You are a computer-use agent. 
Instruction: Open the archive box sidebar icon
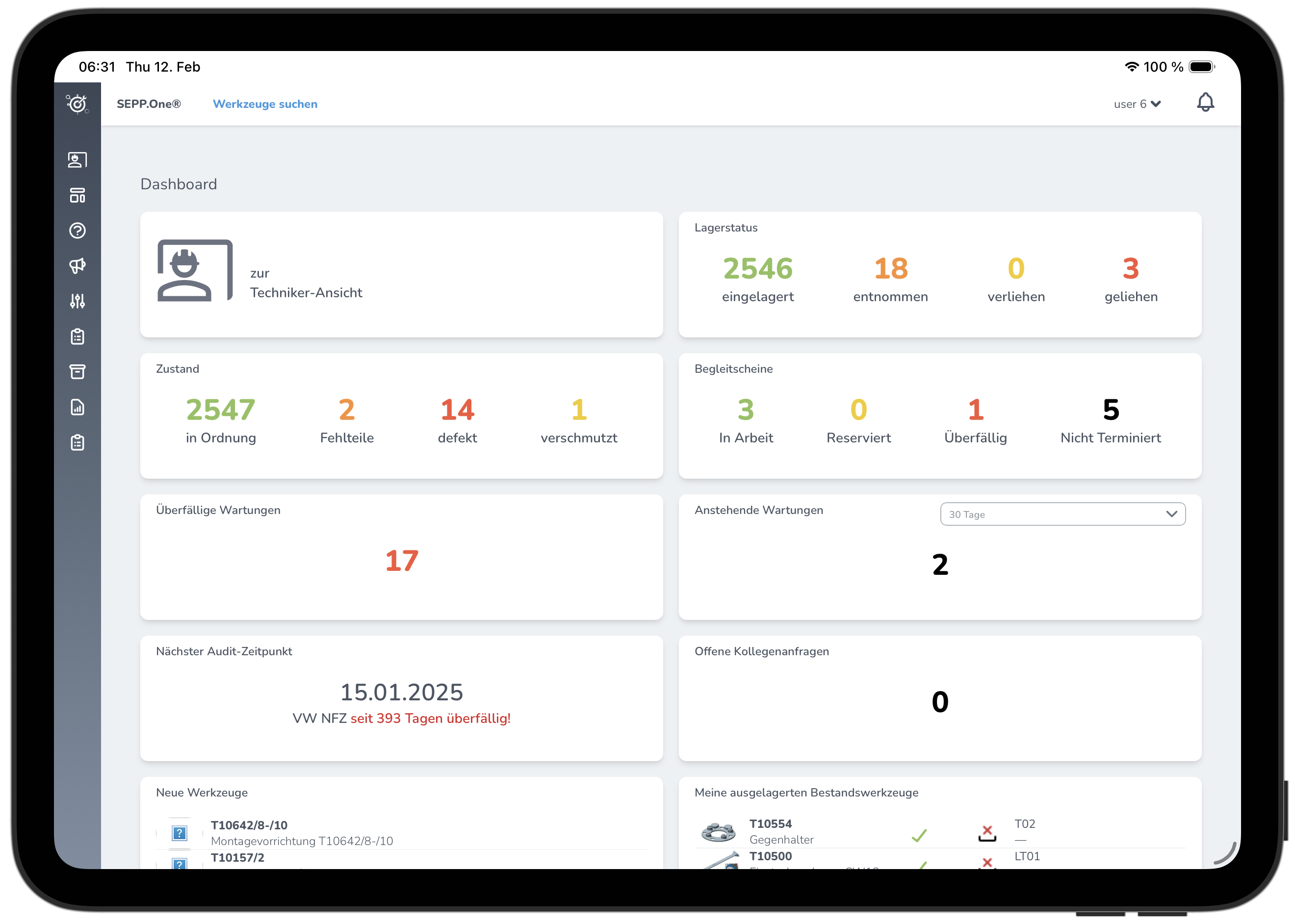(78, 372)
